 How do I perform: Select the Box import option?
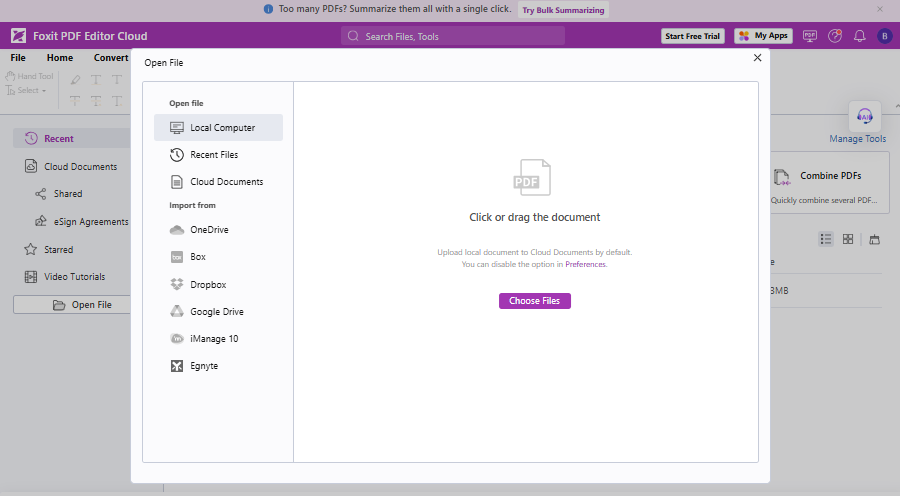click(198, 257)
